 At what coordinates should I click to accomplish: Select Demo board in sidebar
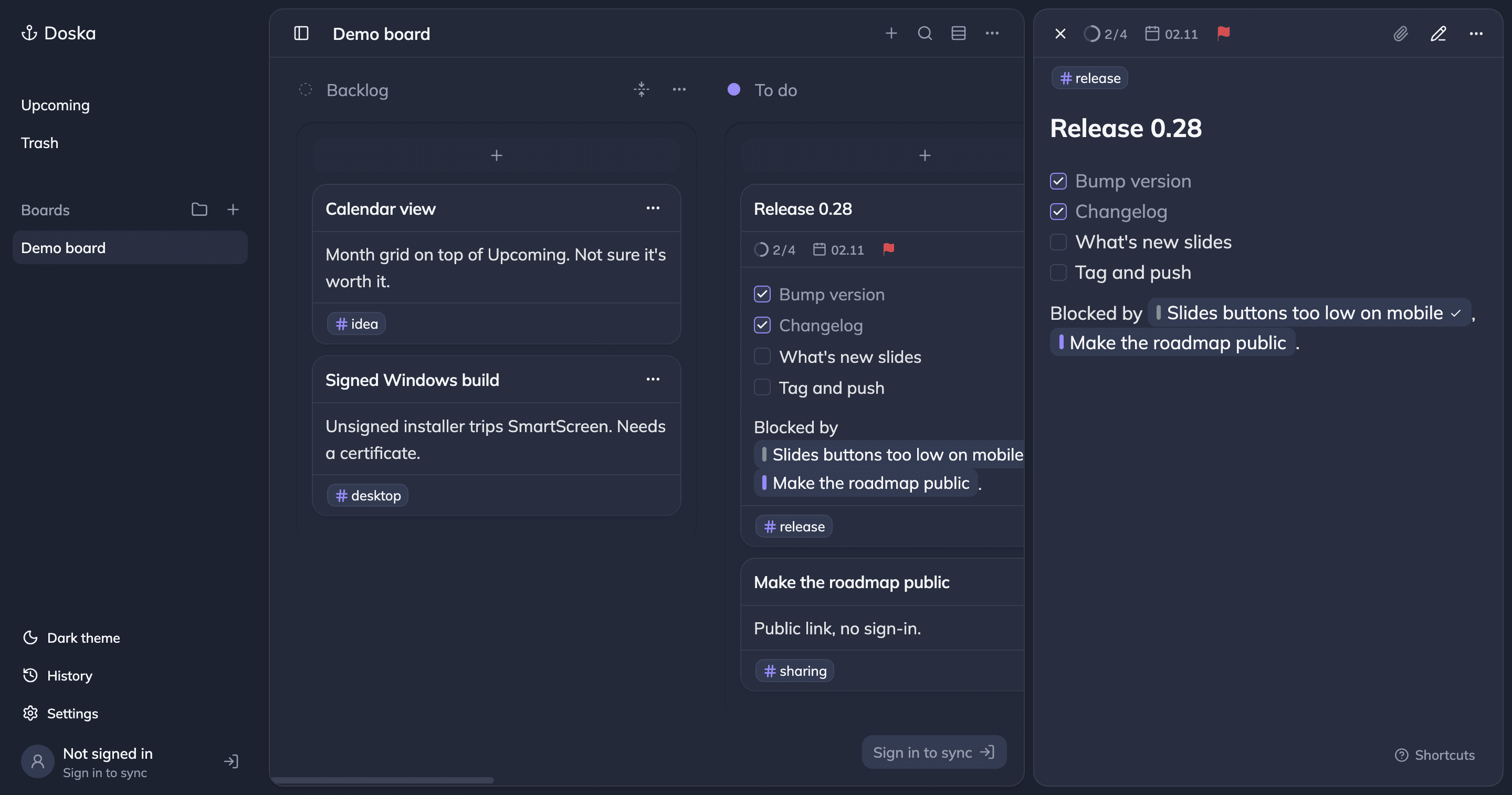(x=130, y=248)
